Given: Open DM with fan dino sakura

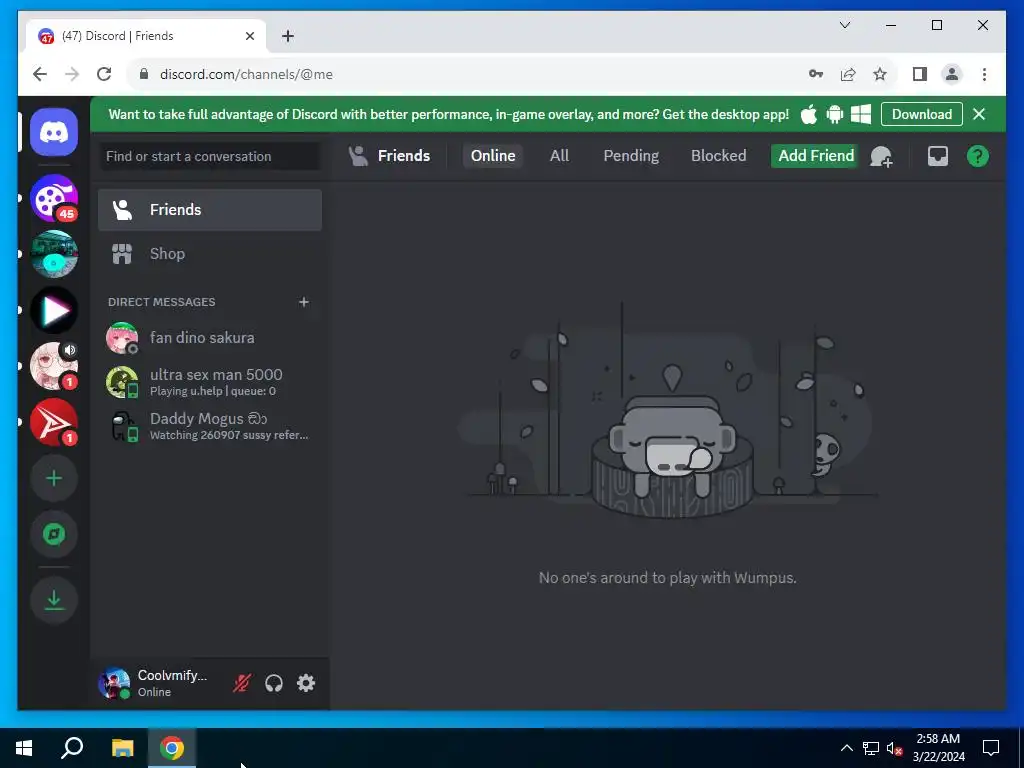Looking at the screenshot, I should pos(210,338).
